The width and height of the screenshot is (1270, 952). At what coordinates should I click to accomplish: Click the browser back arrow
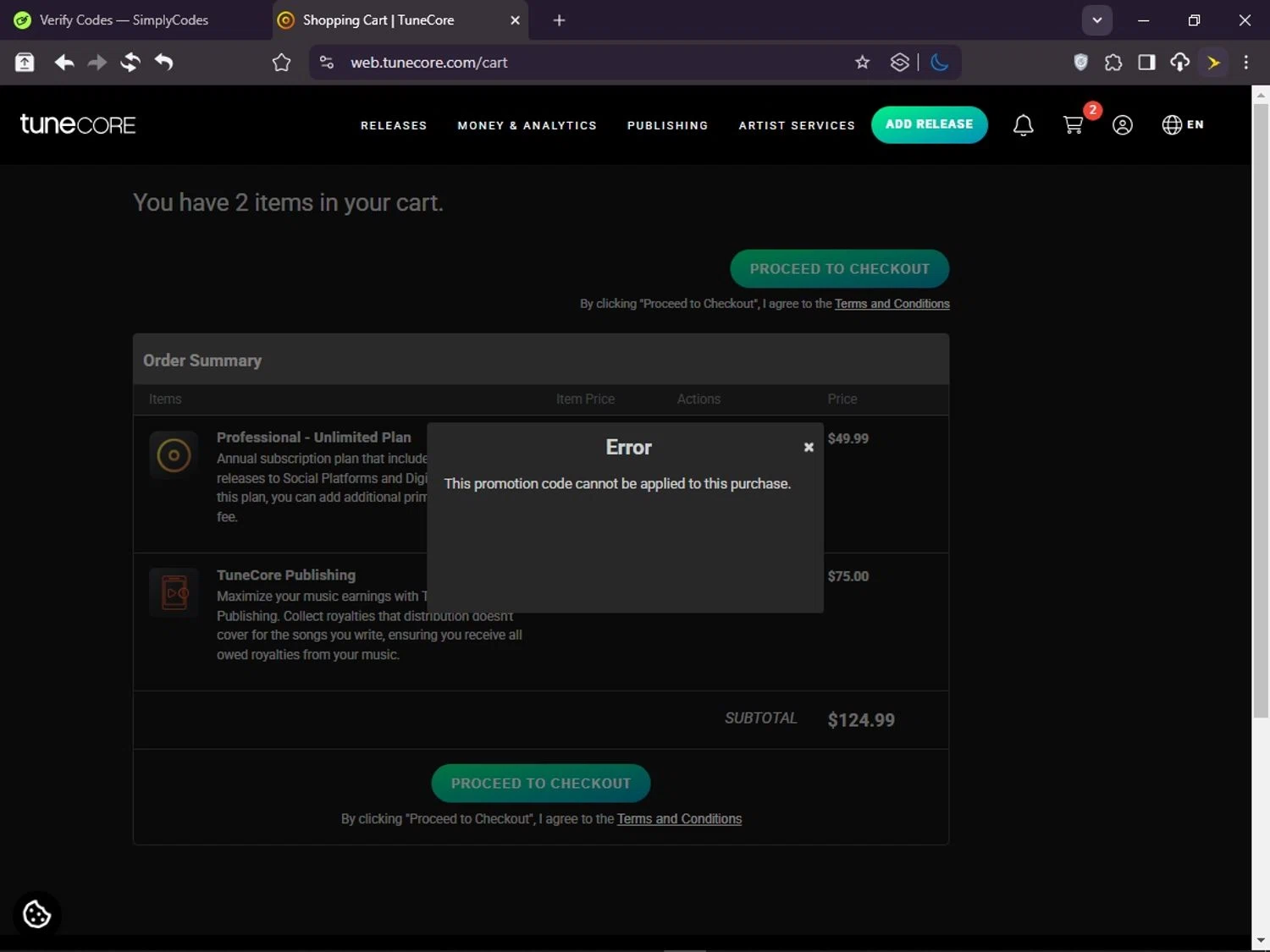(63, 62)
